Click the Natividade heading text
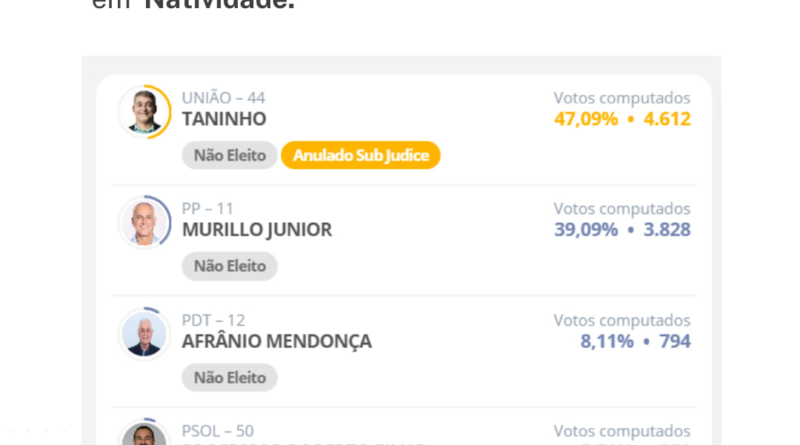This screenshot has height=445, width=800. click(219, 5)
